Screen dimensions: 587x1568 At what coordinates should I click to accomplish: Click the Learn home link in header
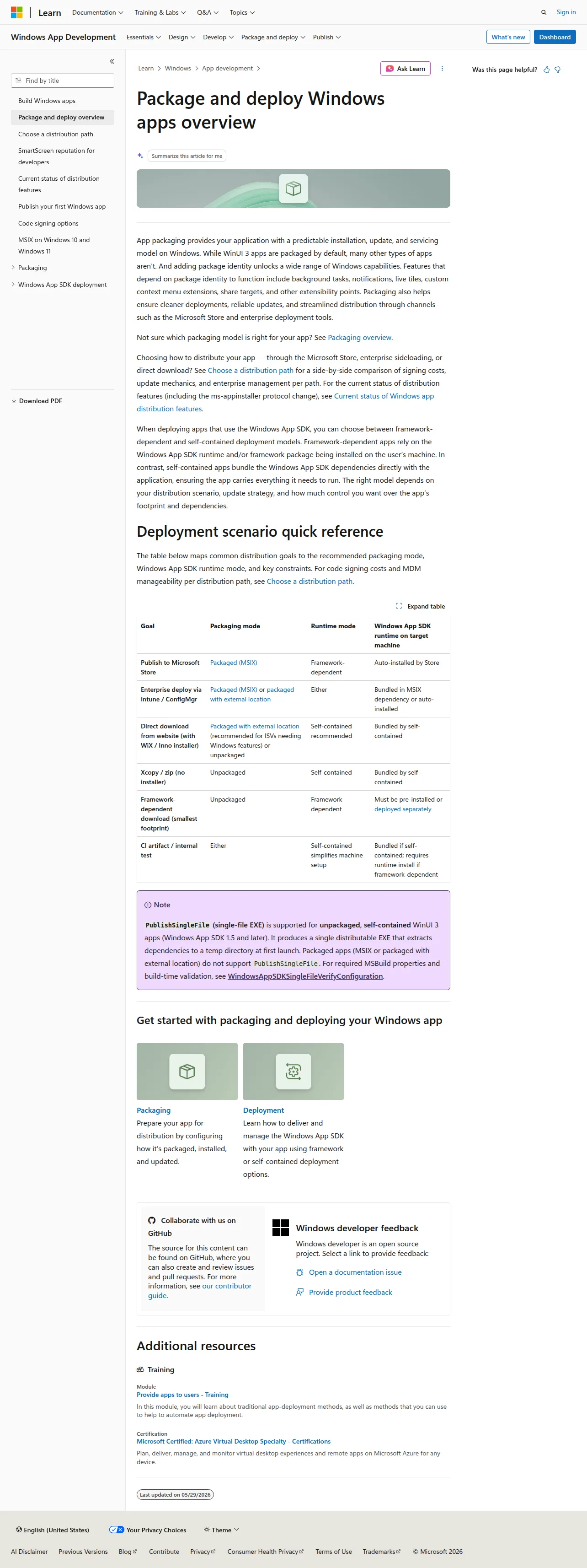coord(50,13)
